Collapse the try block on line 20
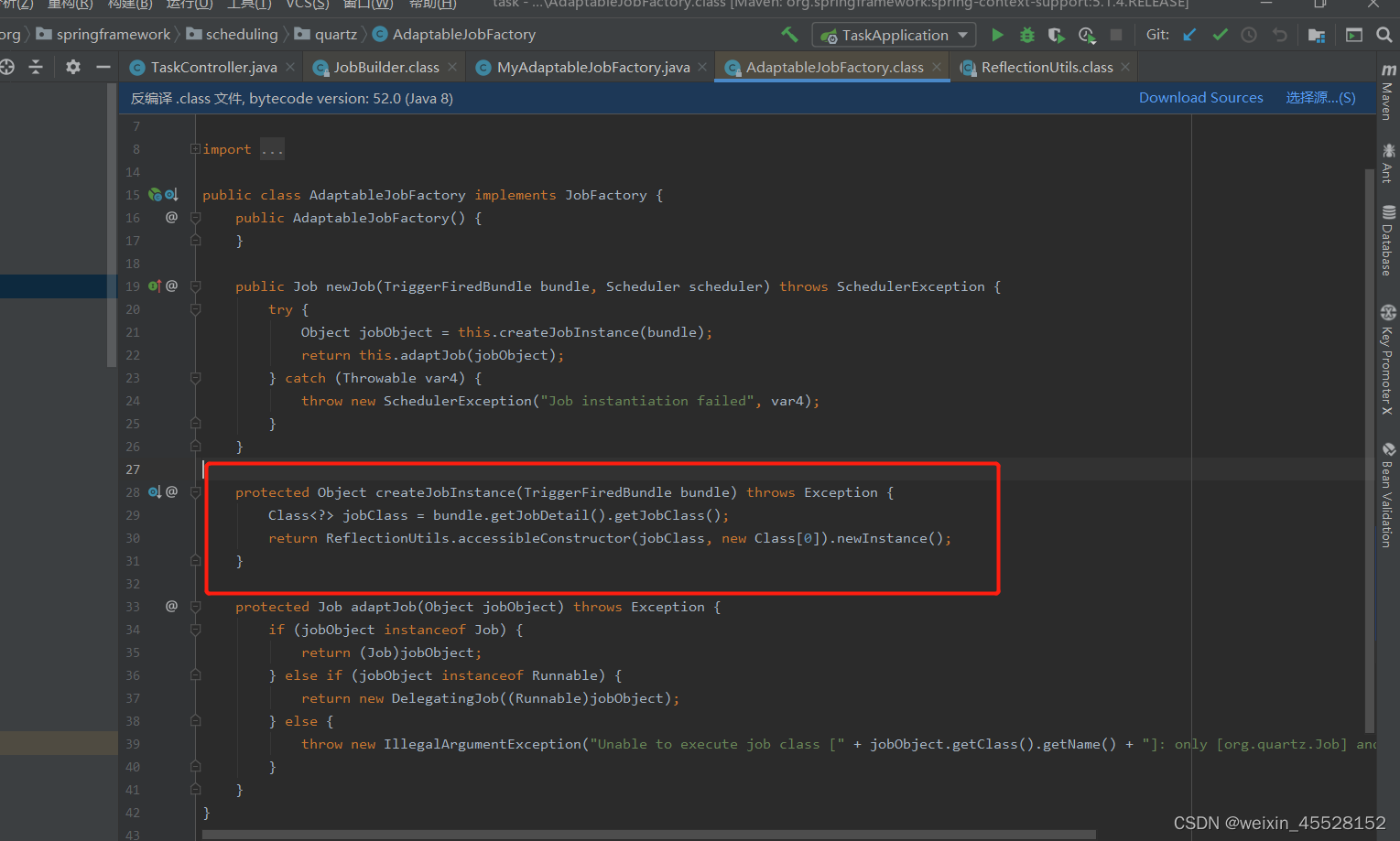Viewport: 1400px width, 841px height. tap(195, 309)
